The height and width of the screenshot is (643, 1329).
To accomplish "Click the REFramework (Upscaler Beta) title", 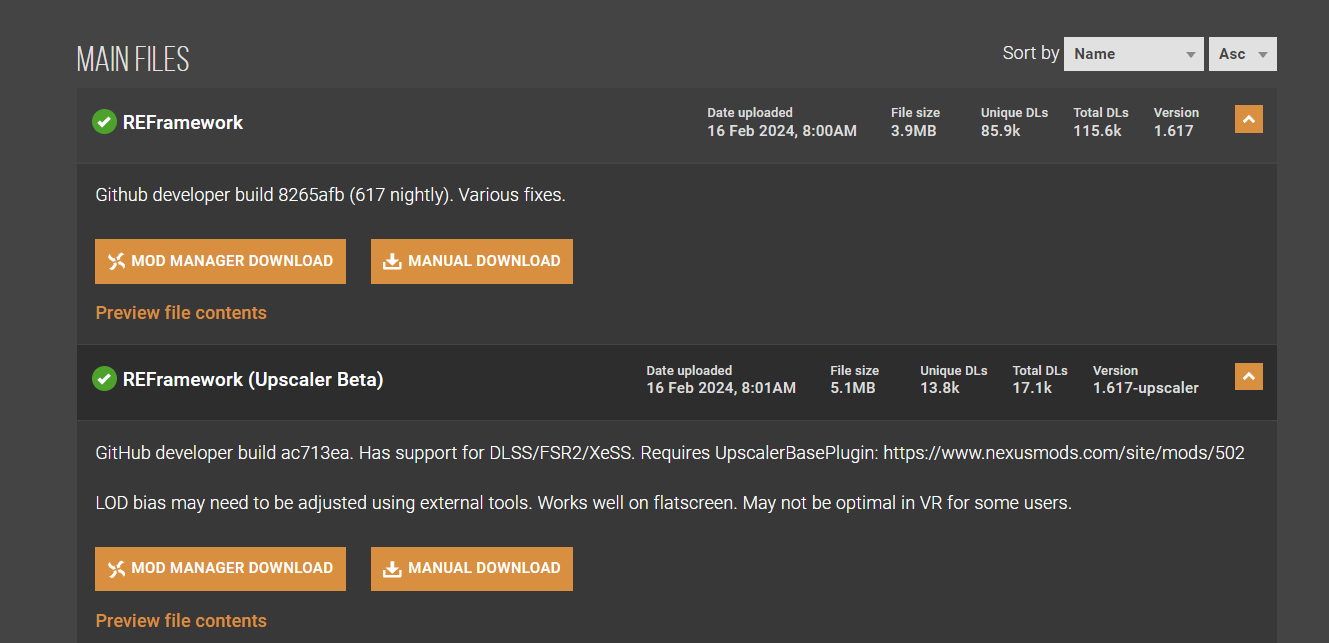I will [253, 379].
